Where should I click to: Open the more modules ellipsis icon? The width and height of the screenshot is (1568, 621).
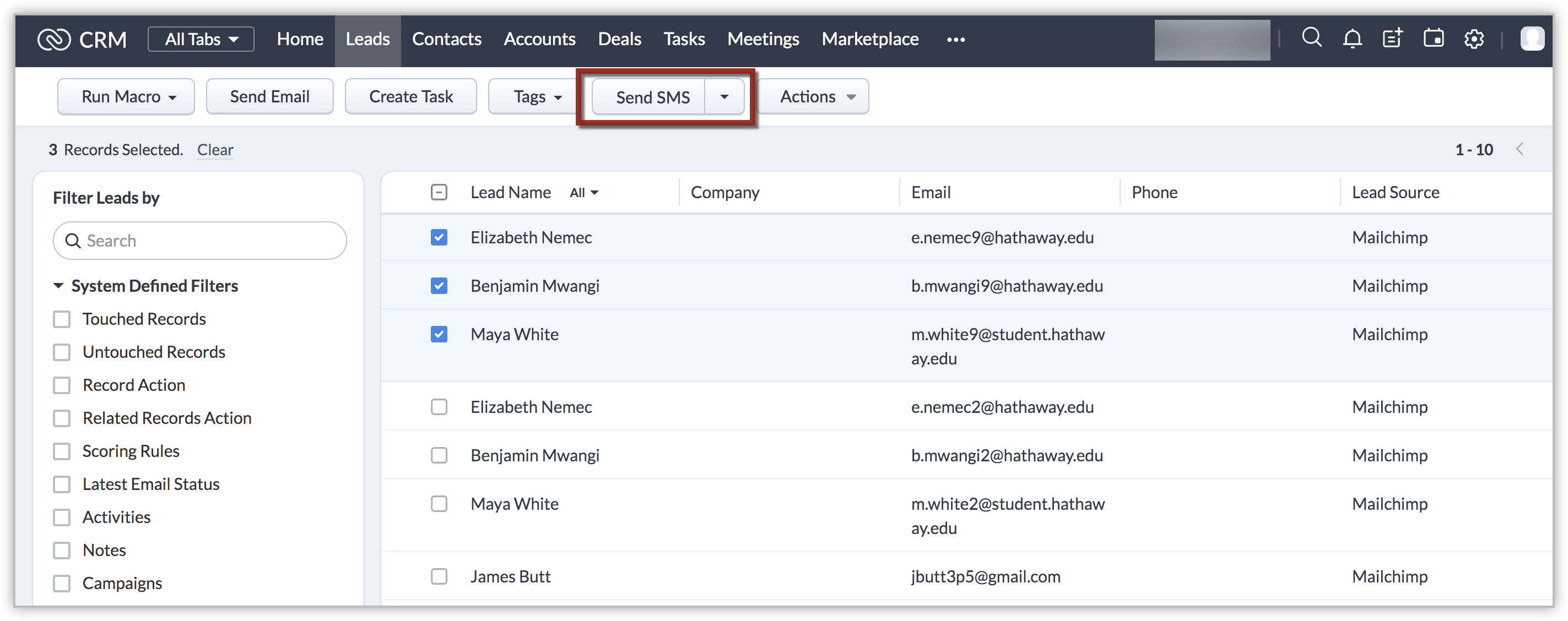coord(956,40)
